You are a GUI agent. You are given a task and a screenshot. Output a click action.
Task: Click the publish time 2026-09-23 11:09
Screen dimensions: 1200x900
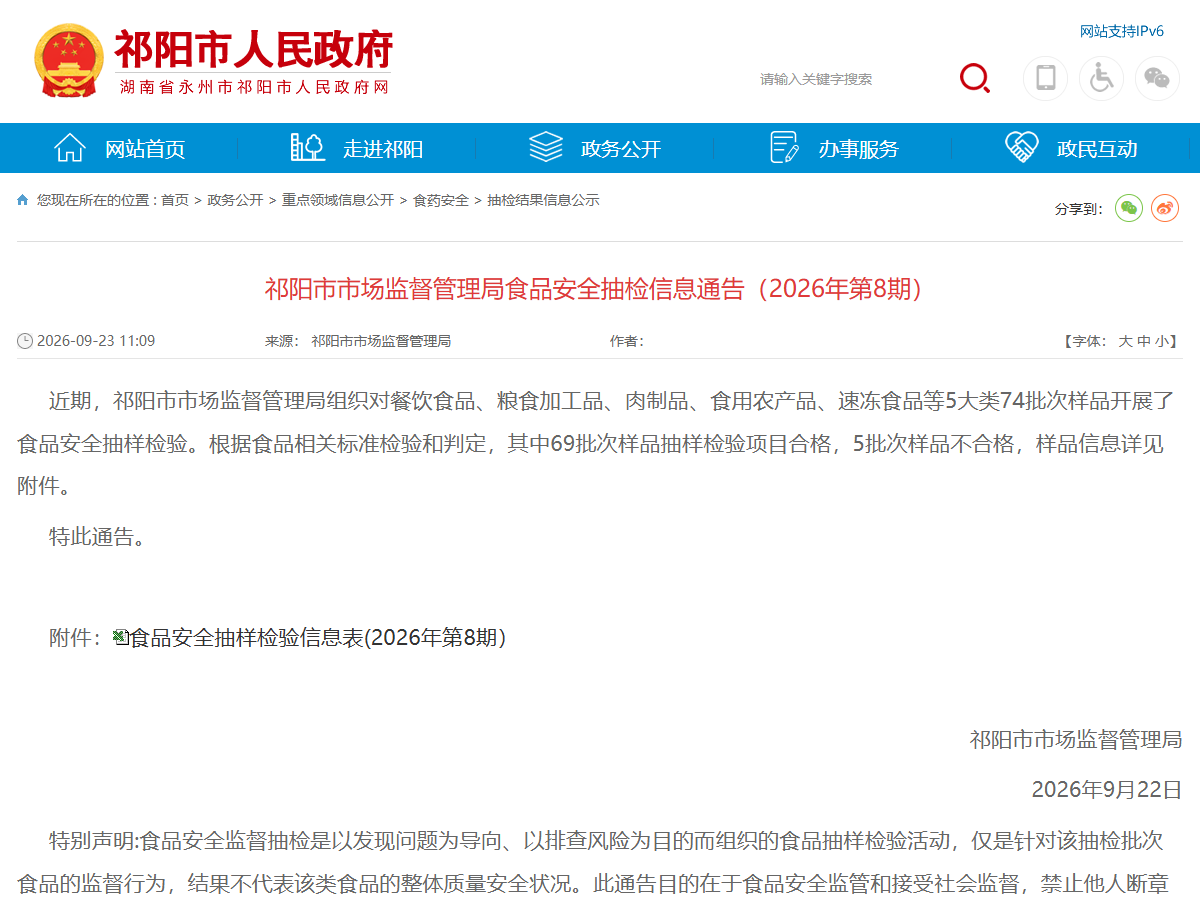click(96, 341)
